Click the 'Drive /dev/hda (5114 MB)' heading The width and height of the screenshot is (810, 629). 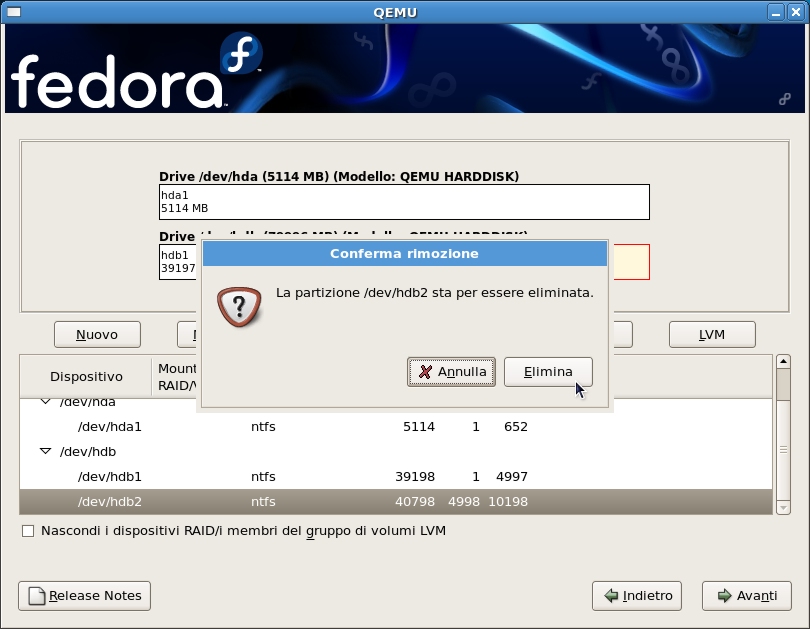339,177
